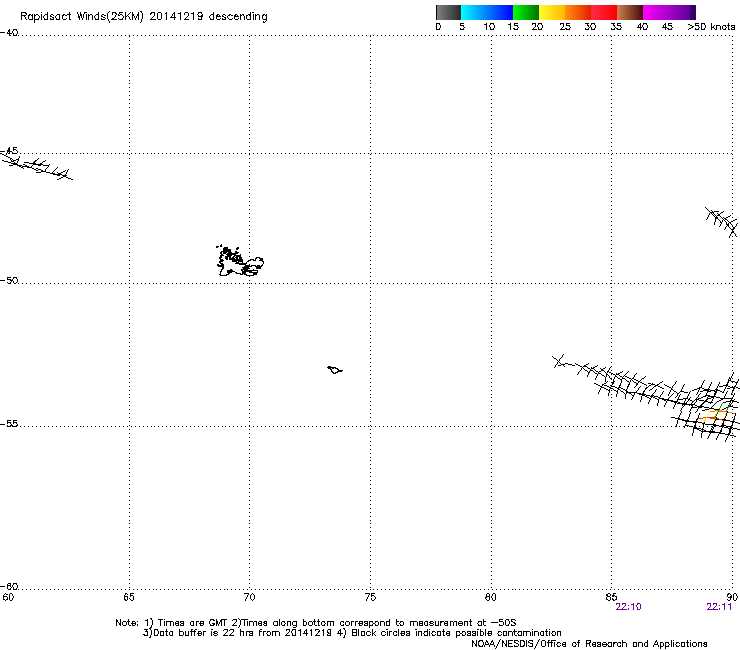Click the purple '22:11' pass time label
Viewport: 740px width, 650px height.
(x=719, y=607)
